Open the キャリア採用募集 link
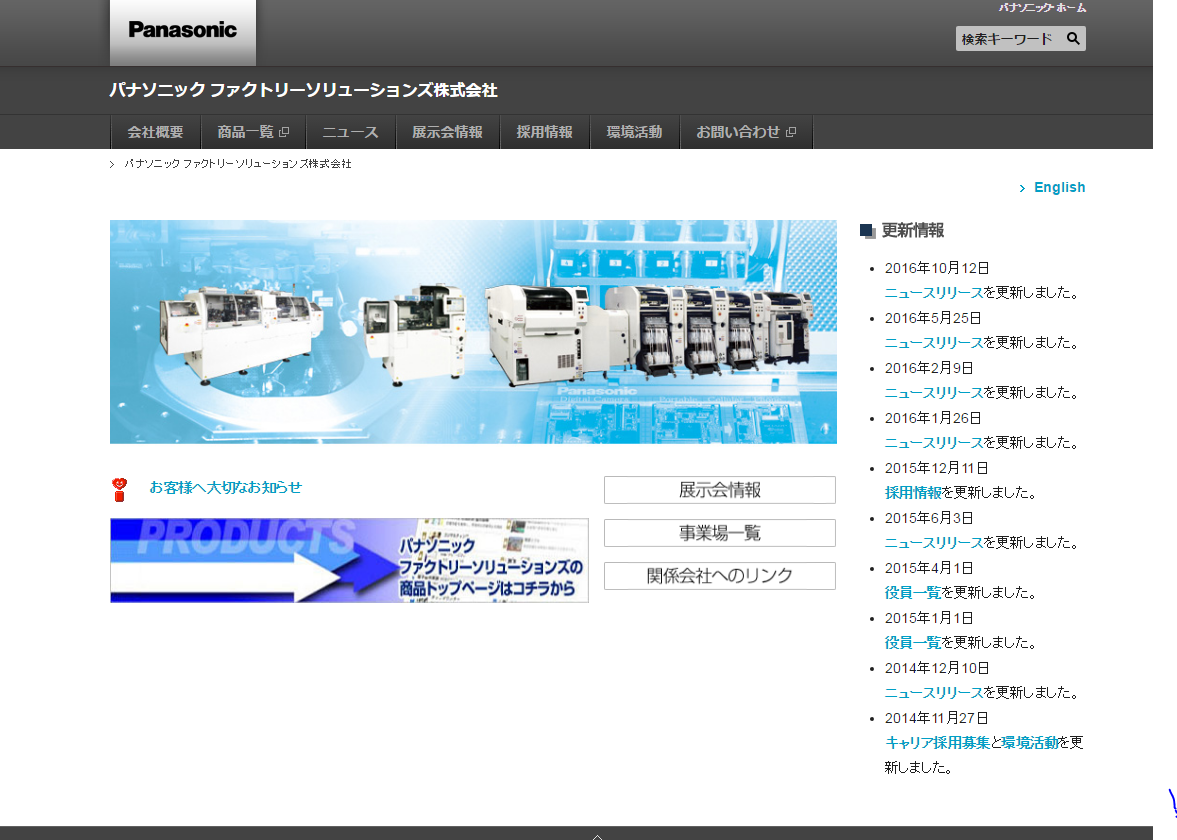The height and width of the screenshot is (840, 1177). (937, 743)
